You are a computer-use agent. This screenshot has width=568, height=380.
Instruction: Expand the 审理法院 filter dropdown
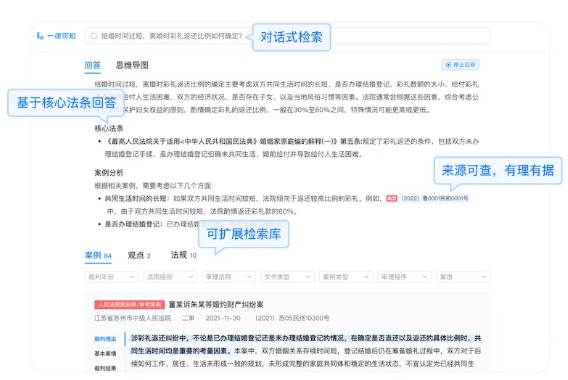click(x=229, y=277)
